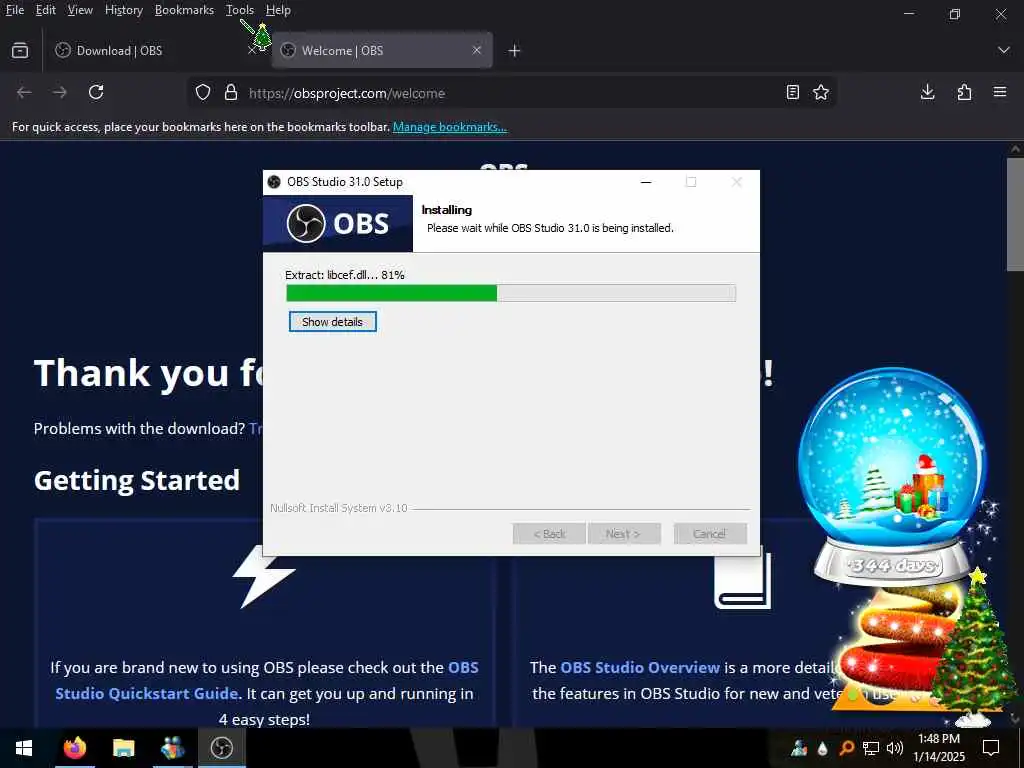Click Show details in OBS Setup
1024x768 pixels.
332,321
